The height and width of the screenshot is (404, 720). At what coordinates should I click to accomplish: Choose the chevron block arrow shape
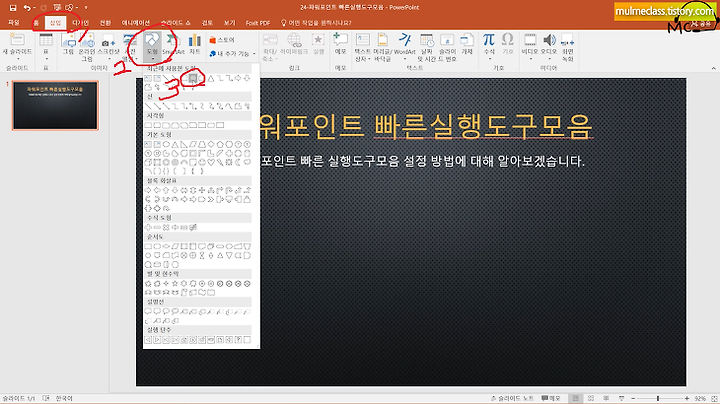(x=211, y=199)
